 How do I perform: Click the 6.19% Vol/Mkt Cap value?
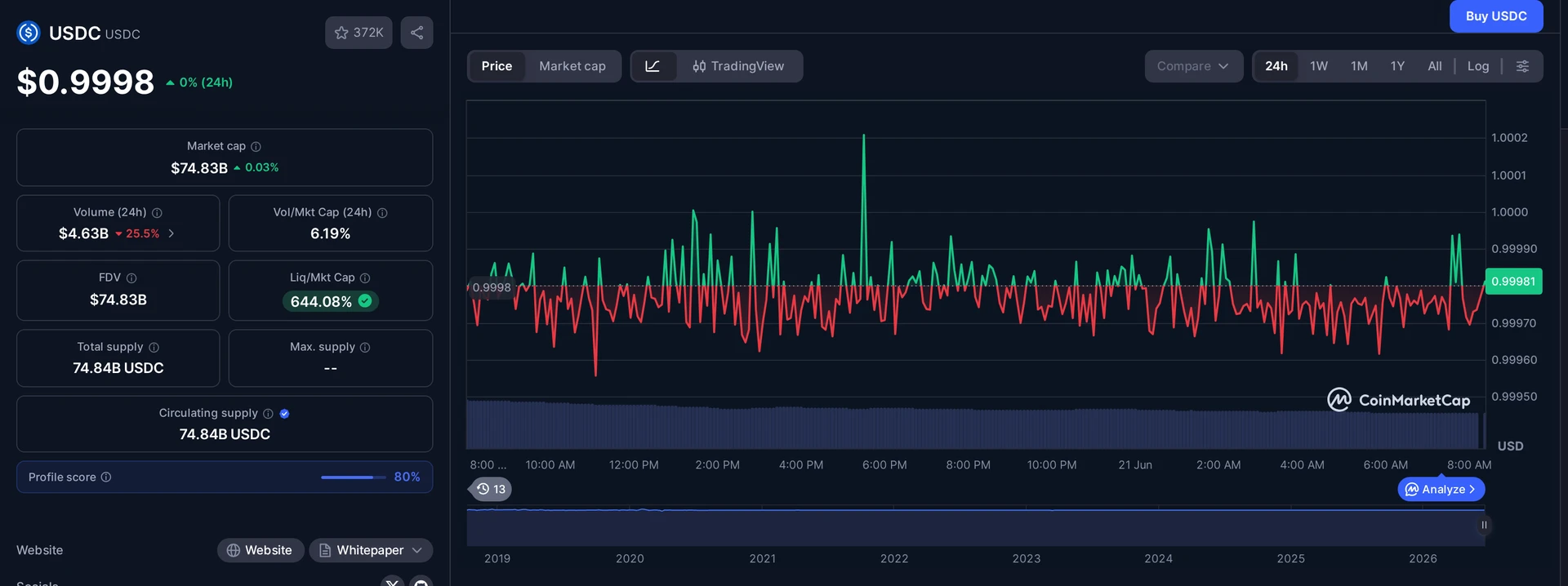point(330,233)
